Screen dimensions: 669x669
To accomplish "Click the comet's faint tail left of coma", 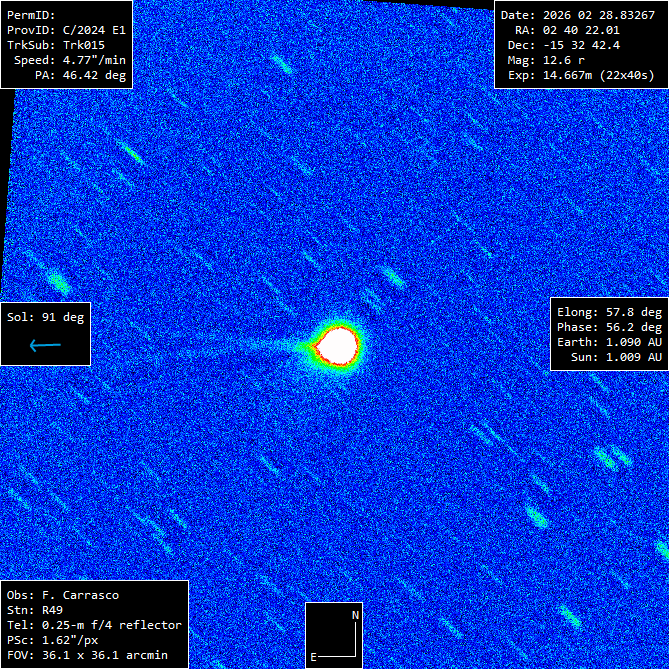I will [x=265, y=346].
